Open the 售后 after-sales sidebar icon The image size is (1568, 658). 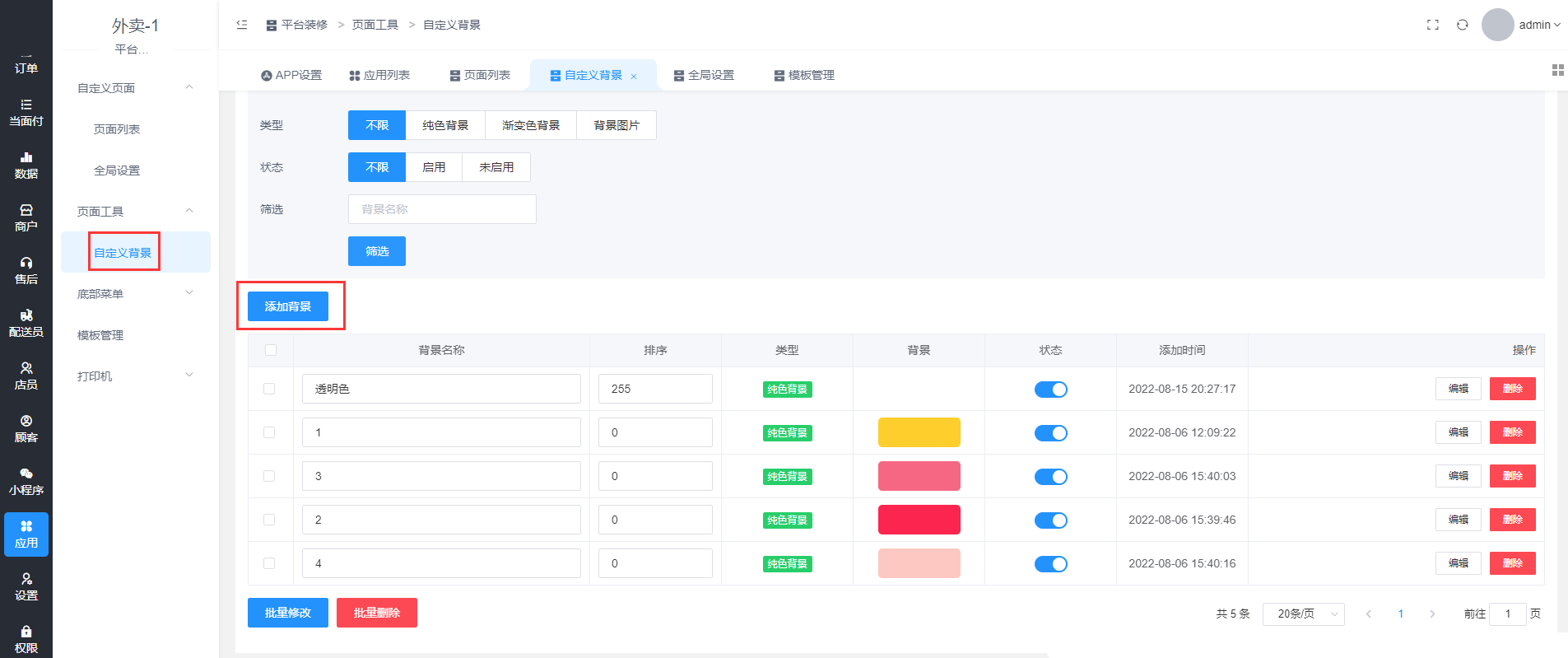click(26, 271)
